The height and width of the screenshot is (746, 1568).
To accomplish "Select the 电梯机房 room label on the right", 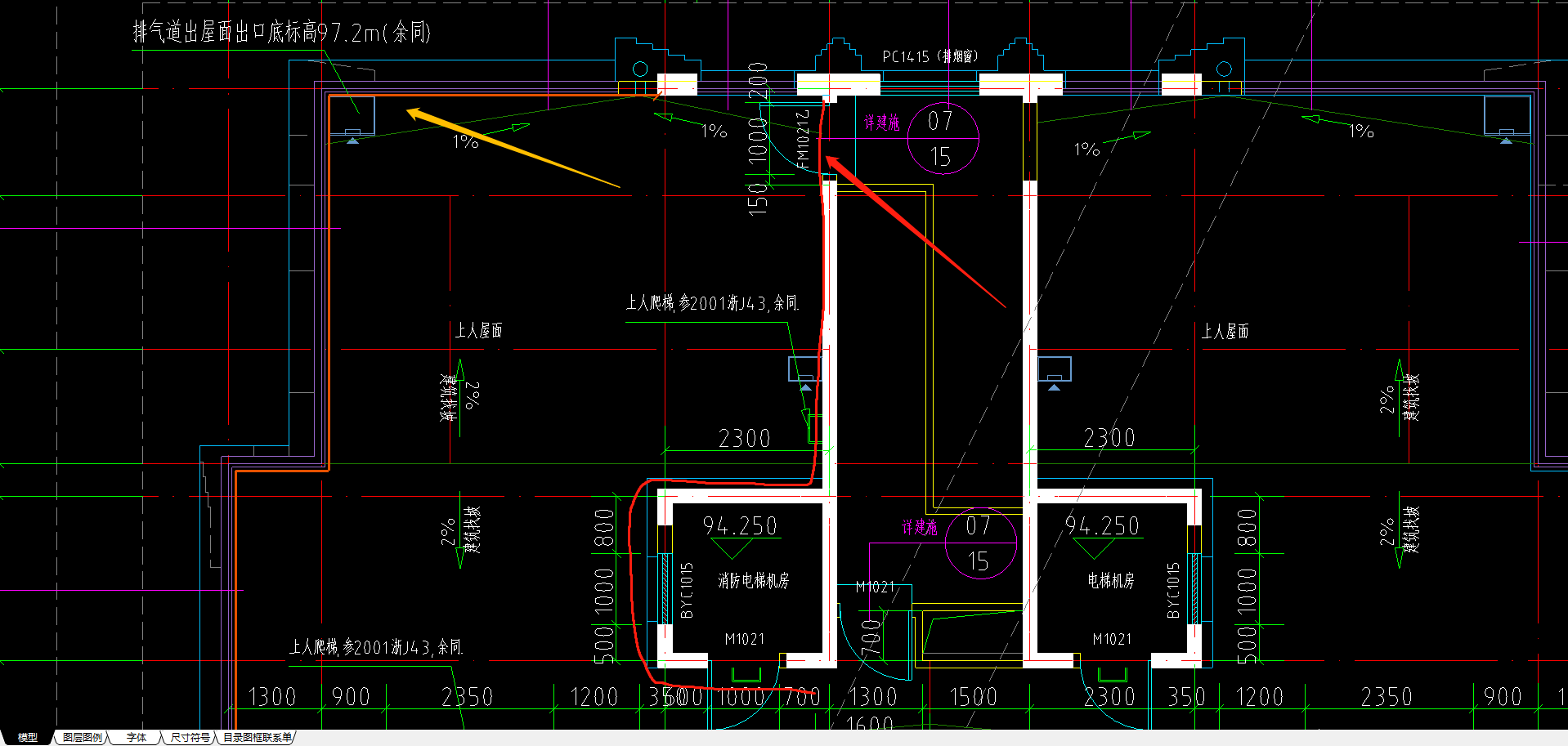I will [x=1110, y=581].
